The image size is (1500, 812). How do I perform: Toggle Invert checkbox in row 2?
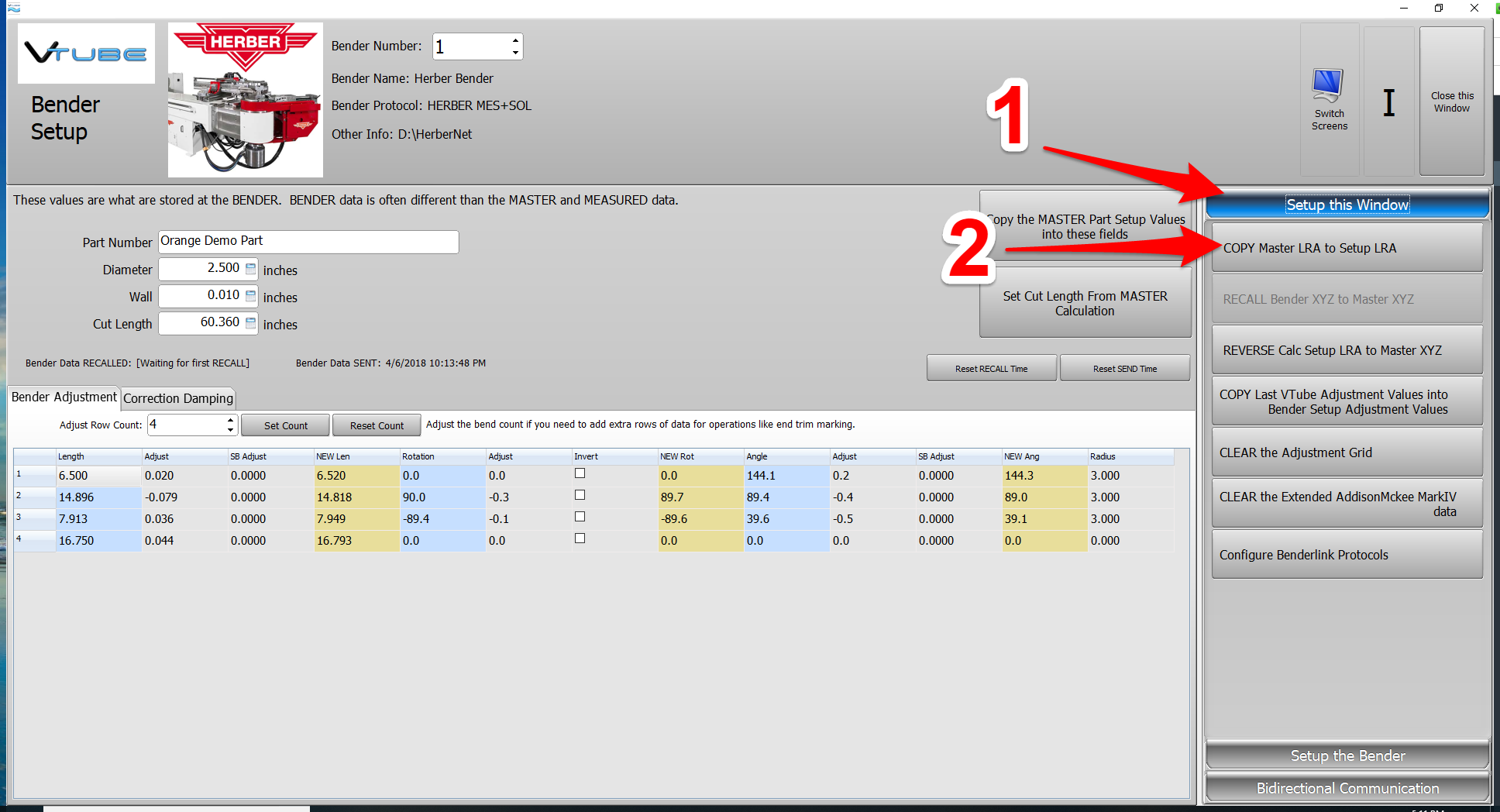[580, 495]
